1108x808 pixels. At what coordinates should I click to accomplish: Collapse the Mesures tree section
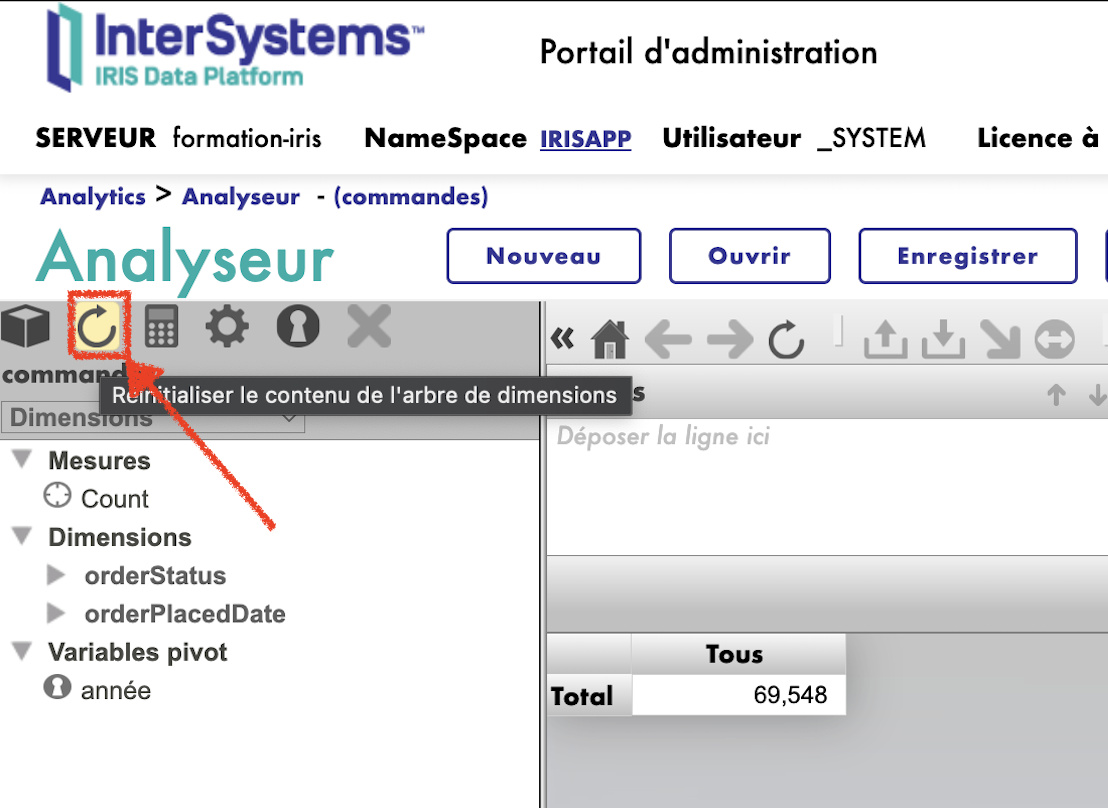click(x=23, y=460)
